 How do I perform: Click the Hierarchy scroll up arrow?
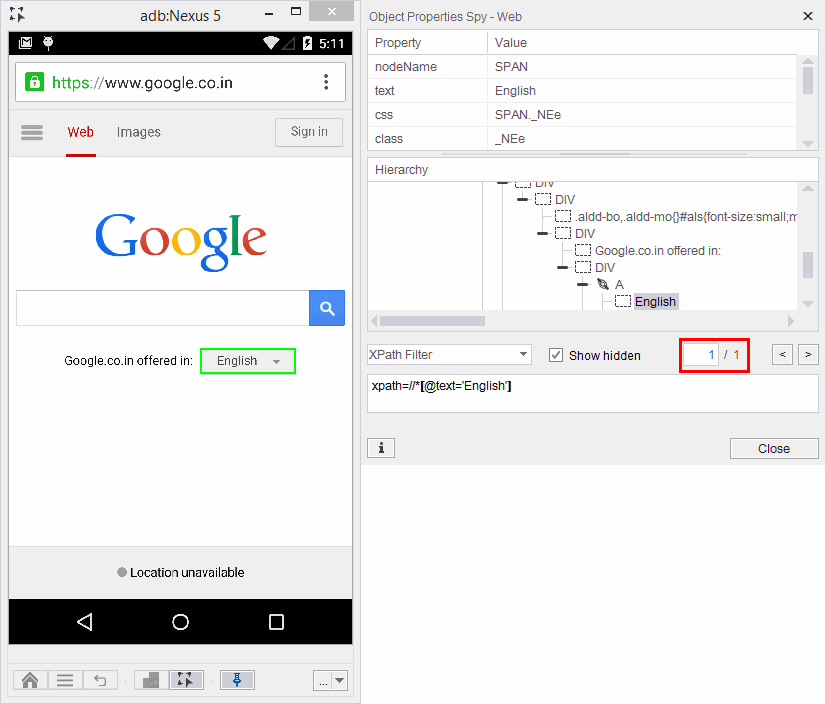pos(808,188)
